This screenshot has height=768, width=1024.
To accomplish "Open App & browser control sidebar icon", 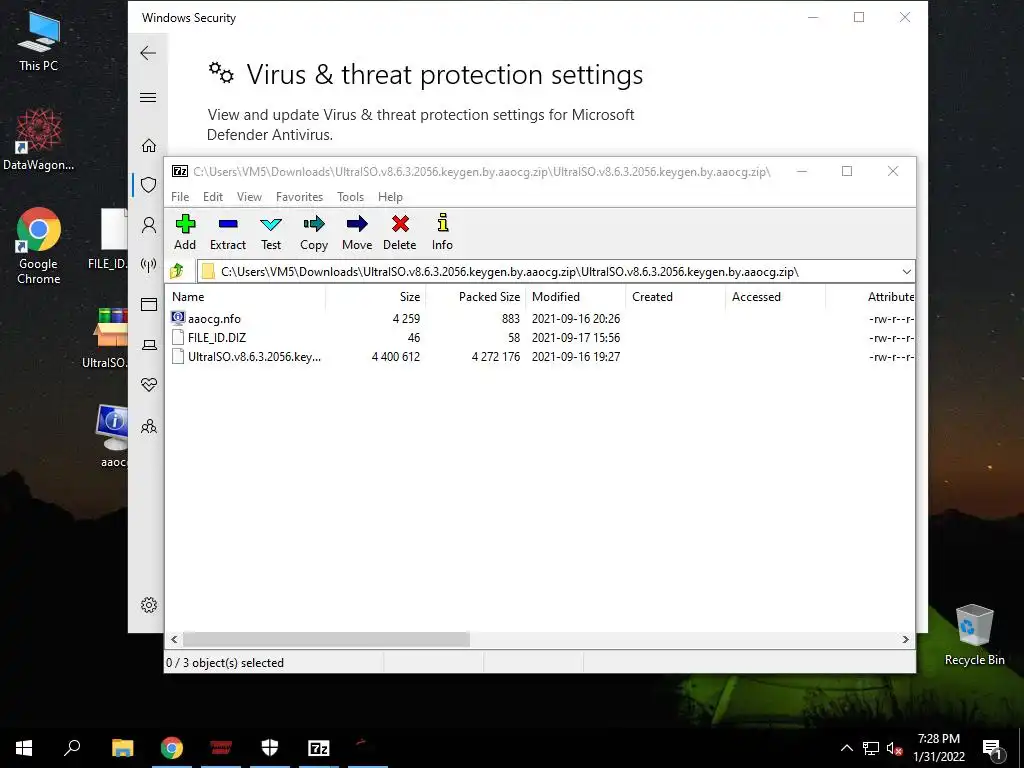I will click(x=149, y=304).
